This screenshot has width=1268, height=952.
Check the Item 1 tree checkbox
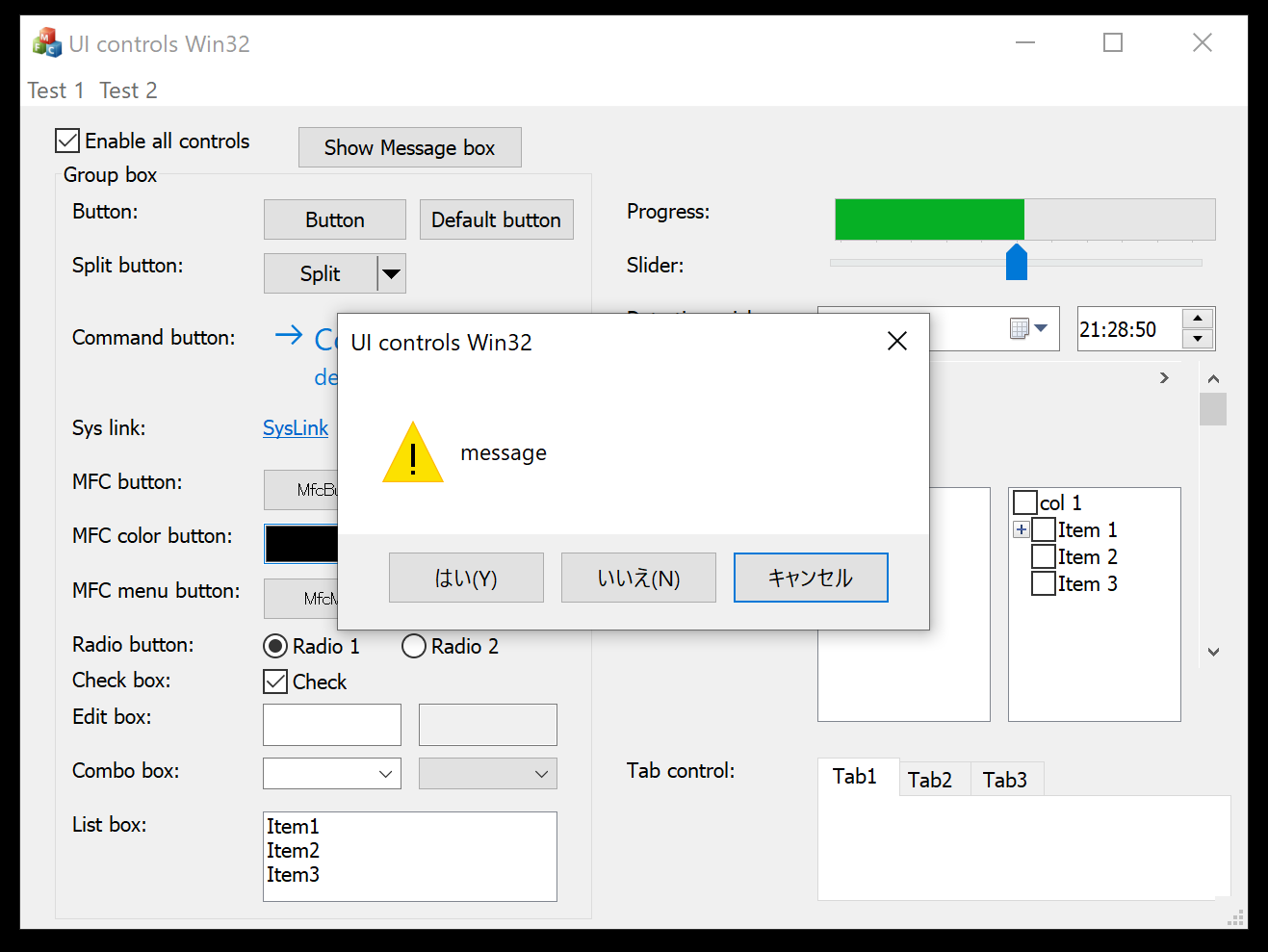1044,529
